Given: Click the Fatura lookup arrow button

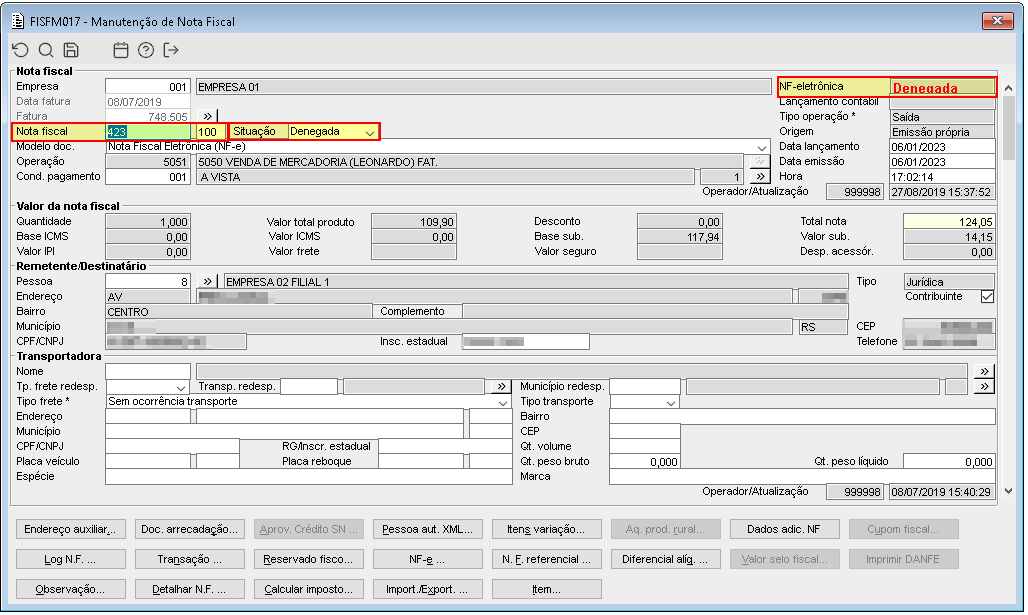Looking at the screenshot, I should (207, 116).
